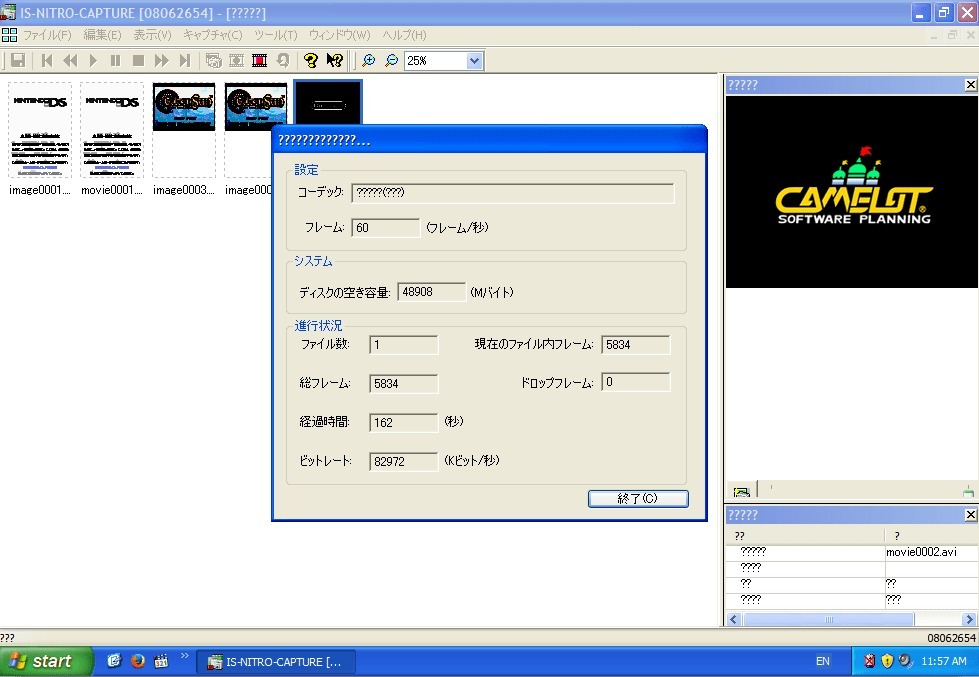Click the 総フレーム field showing 5834
The height and width of the screenshot is (677, 979).
404,383
